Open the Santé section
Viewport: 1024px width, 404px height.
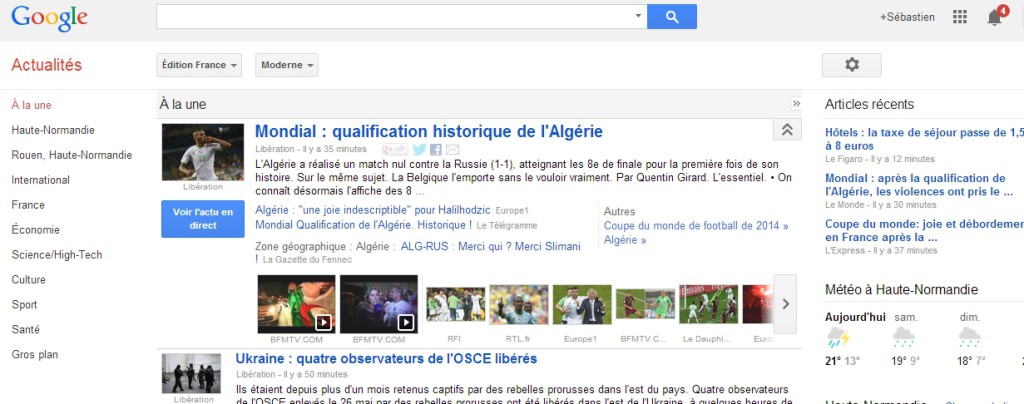(25, 330)
